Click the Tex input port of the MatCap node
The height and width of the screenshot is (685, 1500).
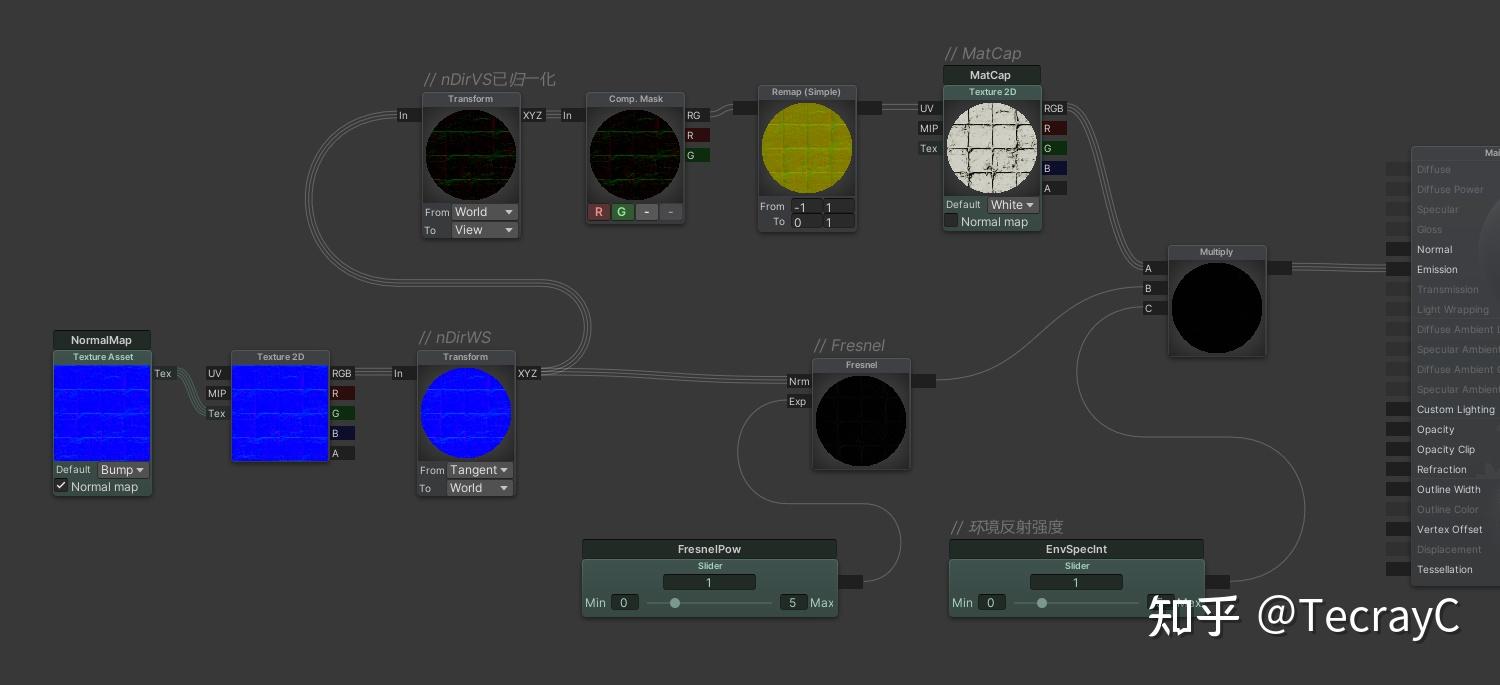tap(929, 148)
